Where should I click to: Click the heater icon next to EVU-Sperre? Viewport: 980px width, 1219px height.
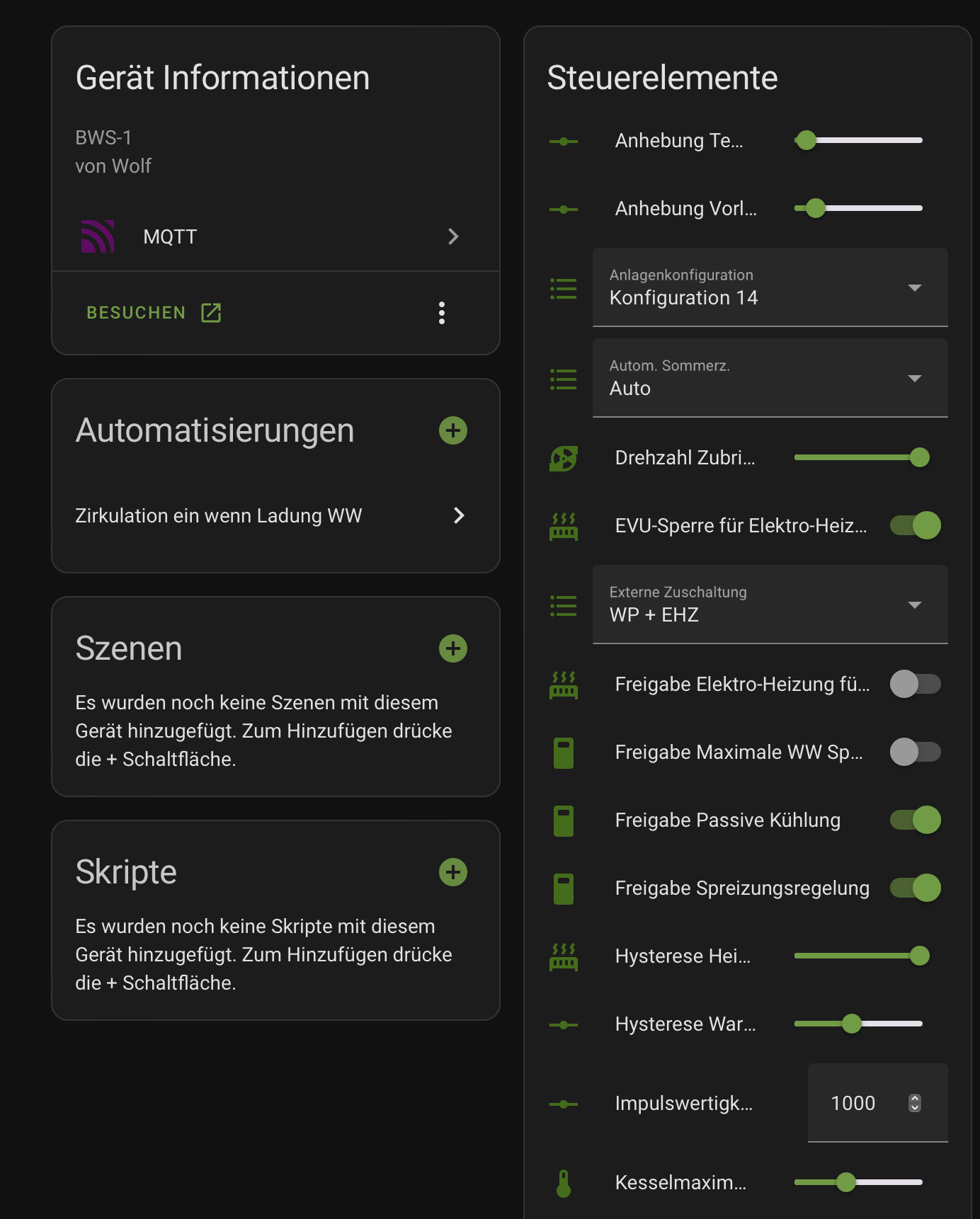click(x=564, y=525)
